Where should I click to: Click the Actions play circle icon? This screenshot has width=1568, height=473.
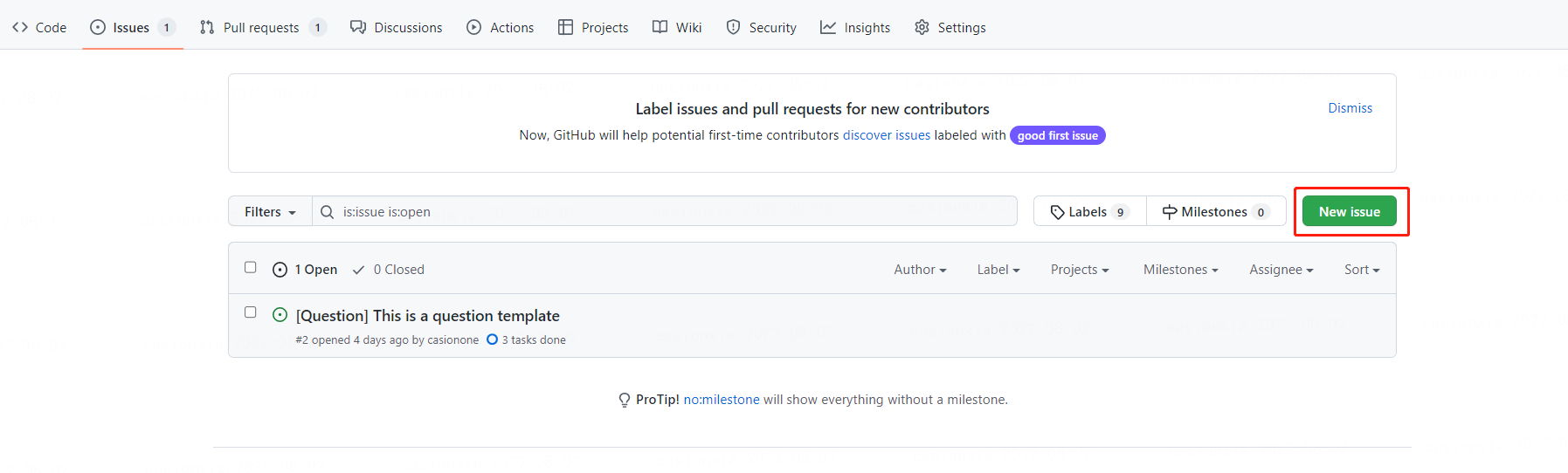[474, 27]
